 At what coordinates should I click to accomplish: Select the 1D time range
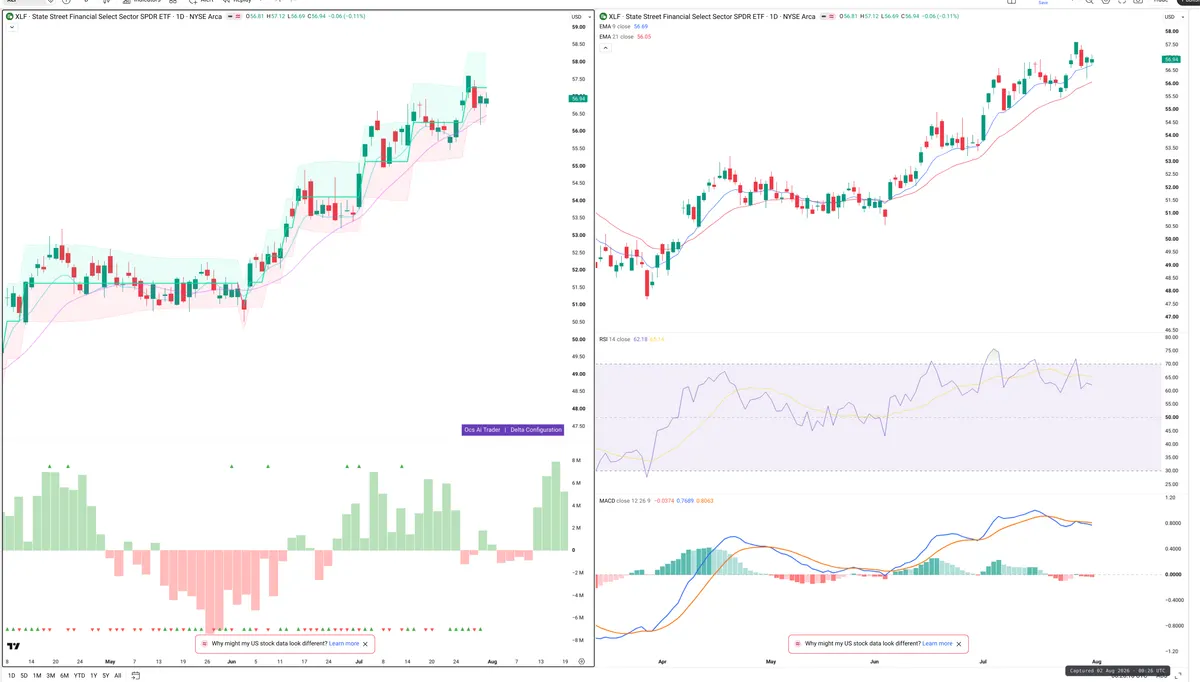coord(11,676)
